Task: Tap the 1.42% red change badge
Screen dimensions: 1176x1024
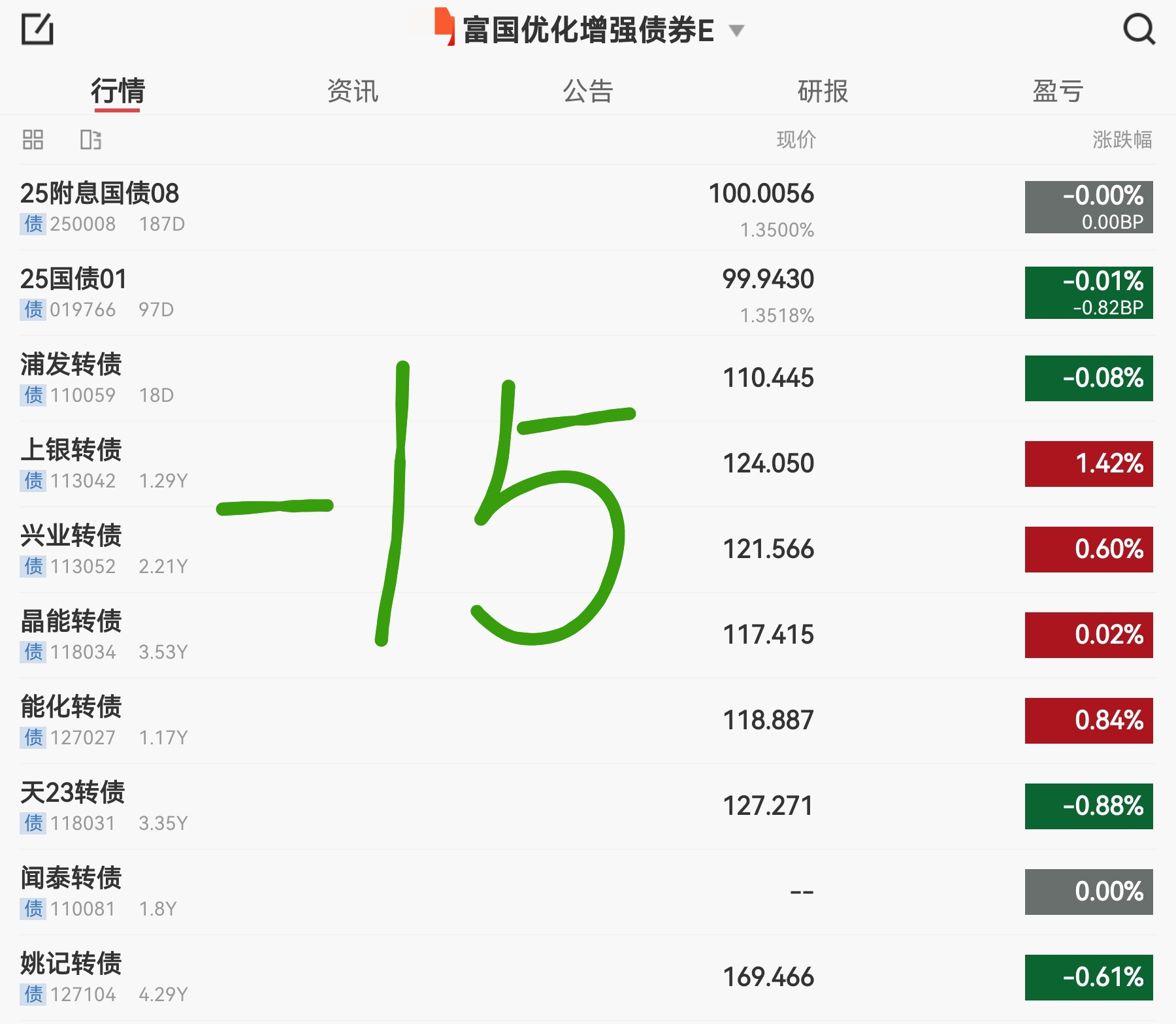Action: (1088, 464)
